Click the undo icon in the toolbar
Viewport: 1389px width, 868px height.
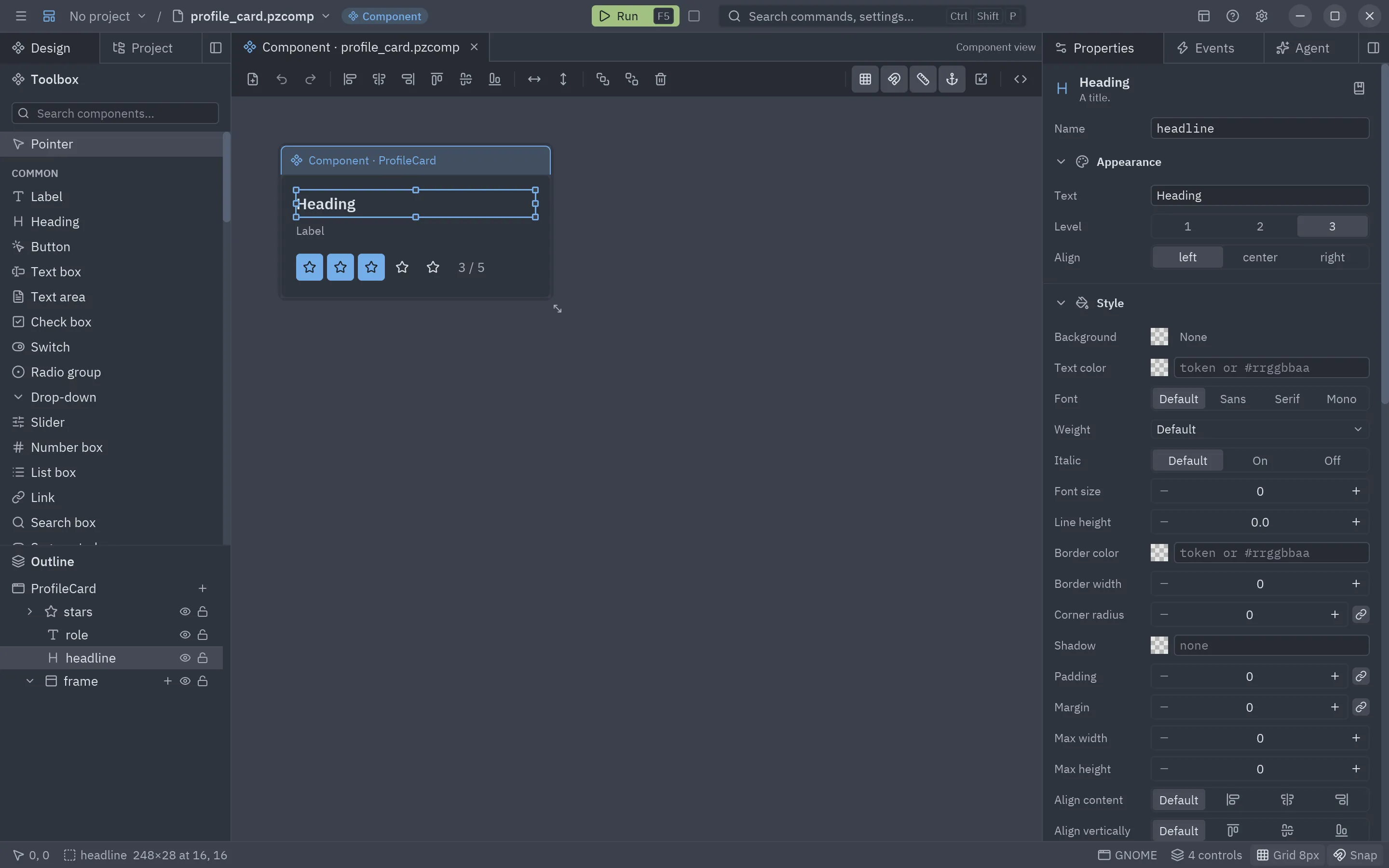281,79
